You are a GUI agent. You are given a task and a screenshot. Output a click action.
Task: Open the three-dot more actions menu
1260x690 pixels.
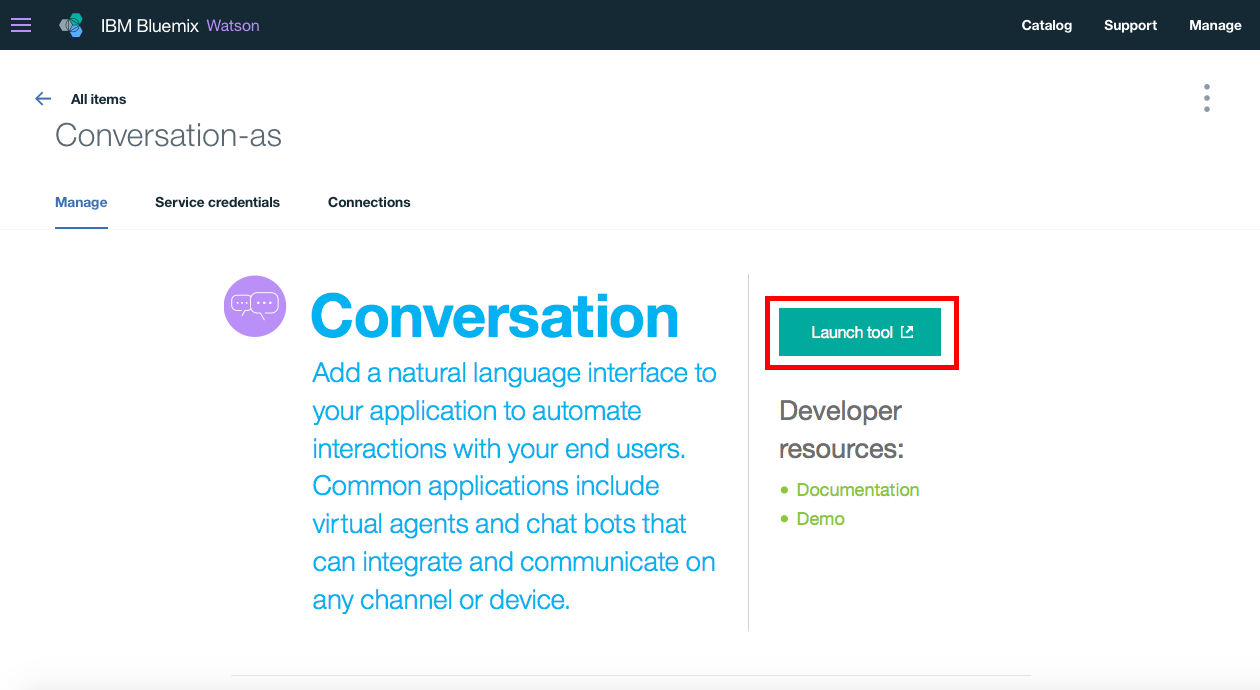(x=1207, y=98)
